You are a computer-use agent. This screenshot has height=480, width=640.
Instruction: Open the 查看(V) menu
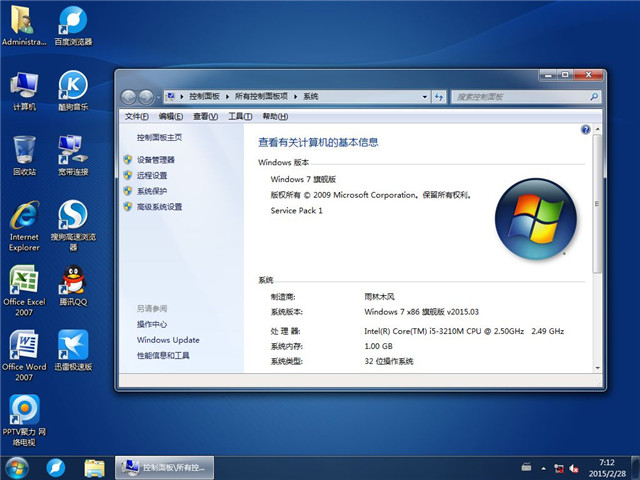pos(205,117)
